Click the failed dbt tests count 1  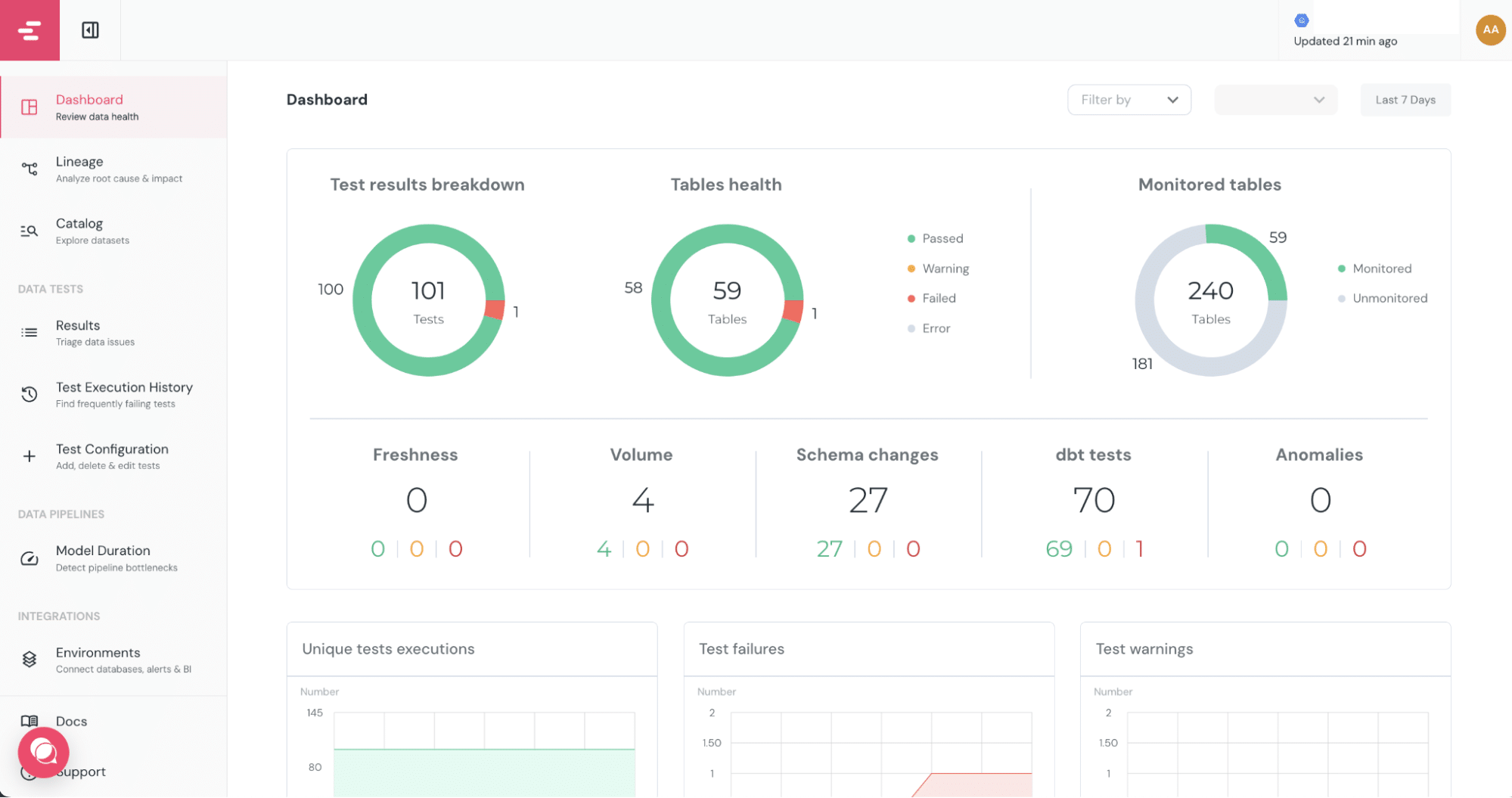[x=1139, y=548]
